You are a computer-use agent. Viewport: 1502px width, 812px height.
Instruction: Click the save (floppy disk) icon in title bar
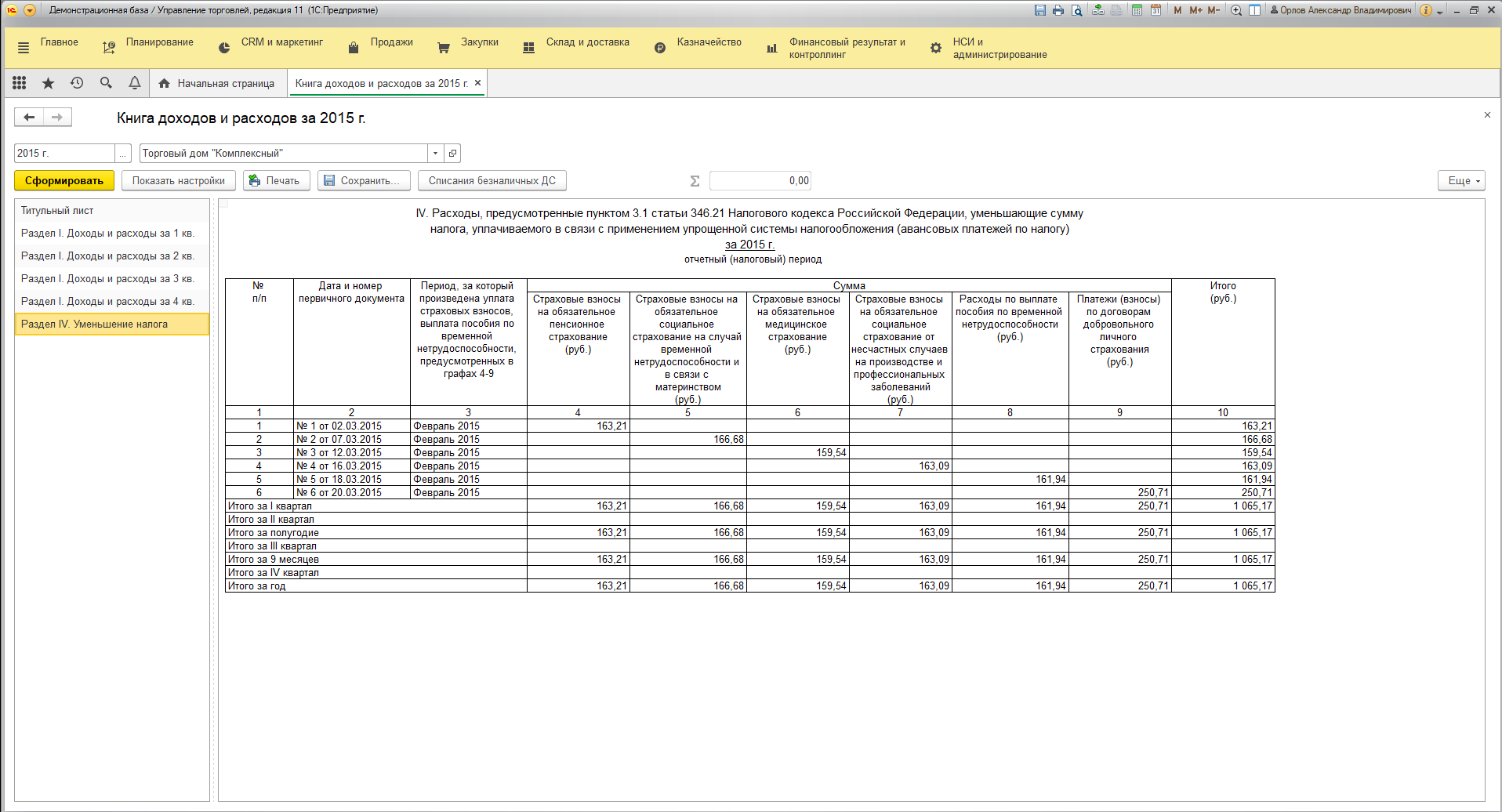[x=1039, y=10]
